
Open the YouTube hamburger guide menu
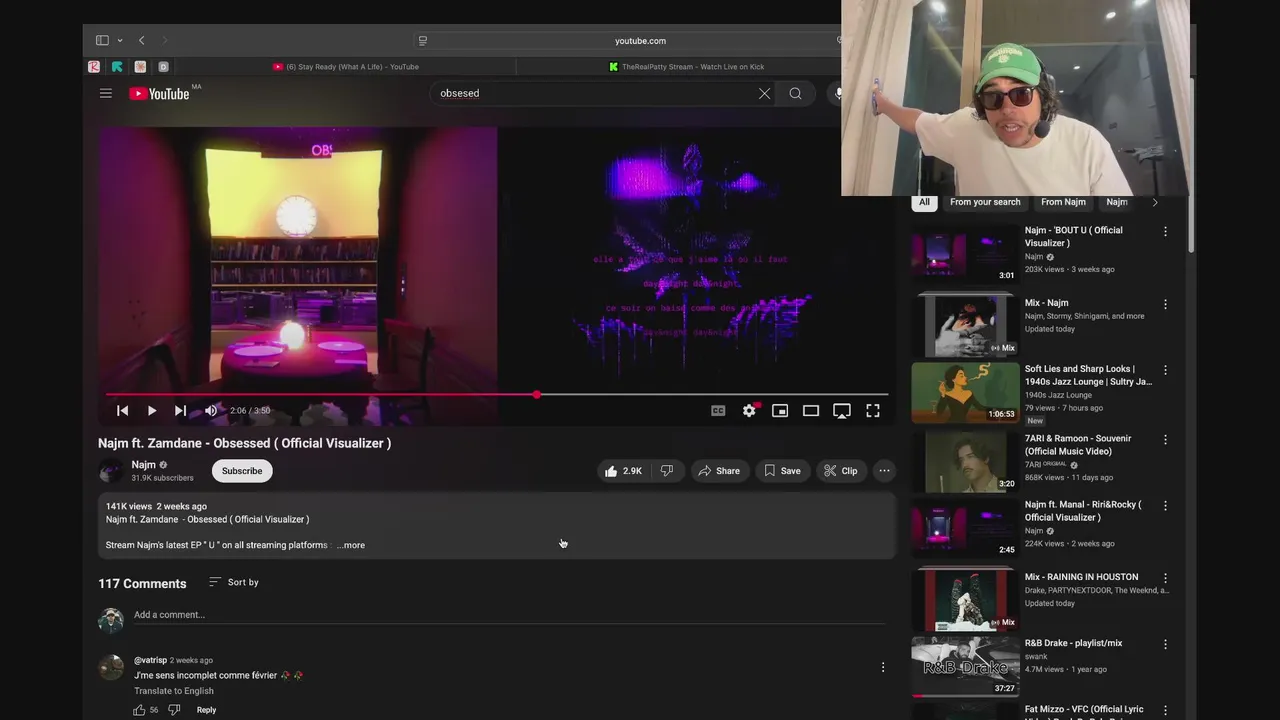(106, 93)
